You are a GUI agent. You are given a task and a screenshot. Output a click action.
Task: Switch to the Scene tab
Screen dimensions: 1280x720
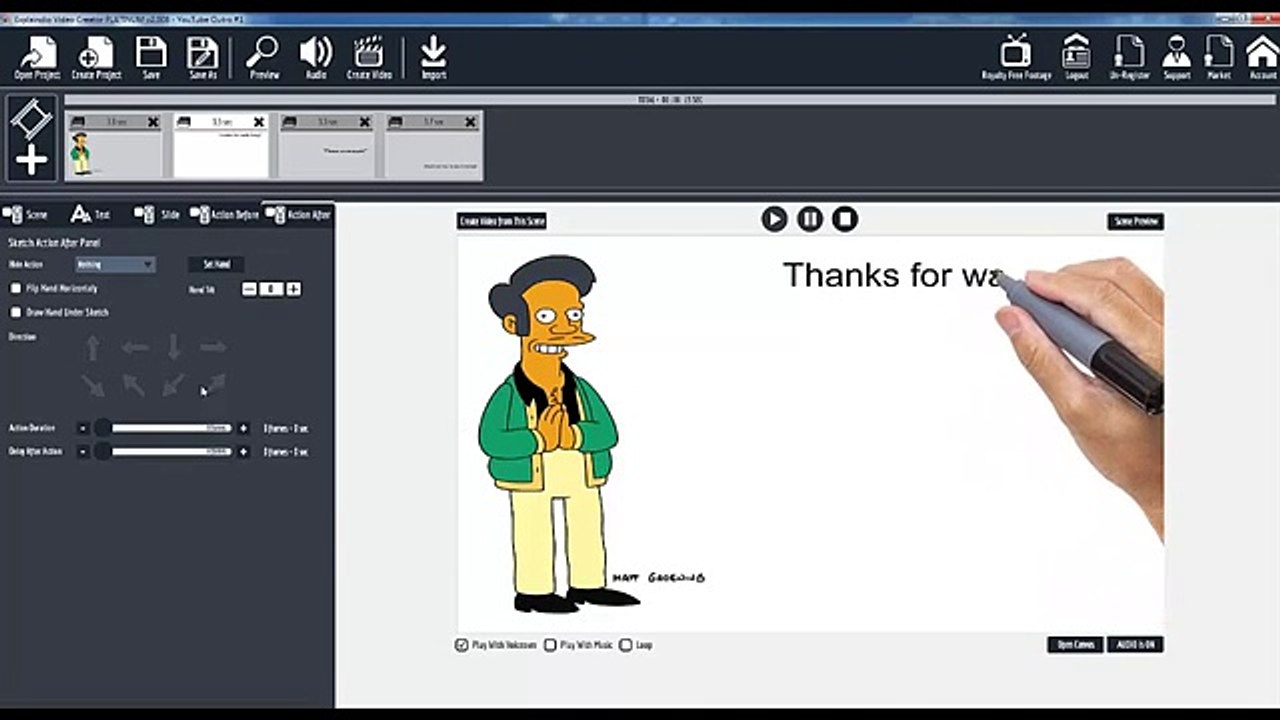tap(25, 215)
